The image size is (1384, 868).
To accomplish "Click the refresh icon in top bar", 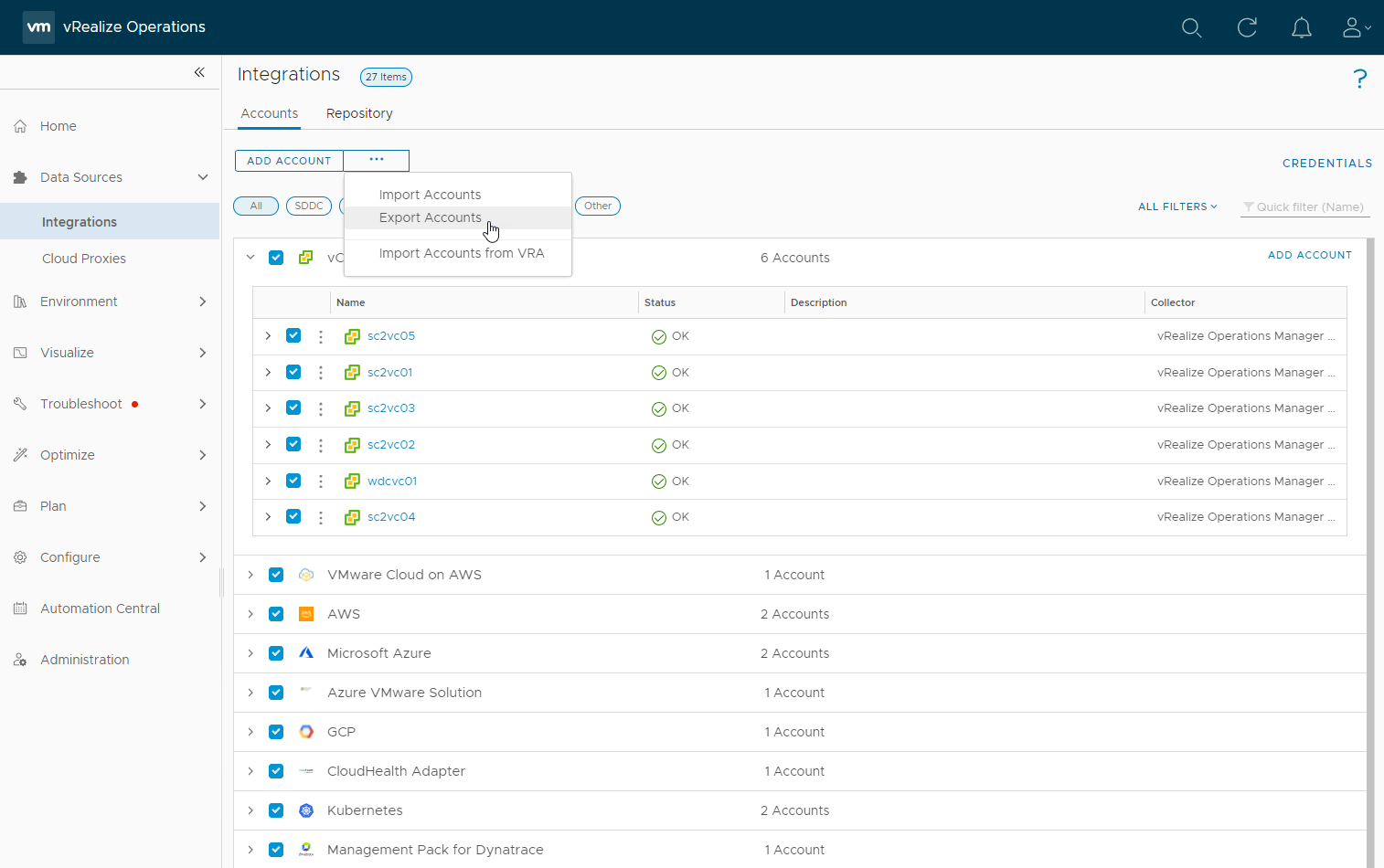I will click(x=1247, y=28).
